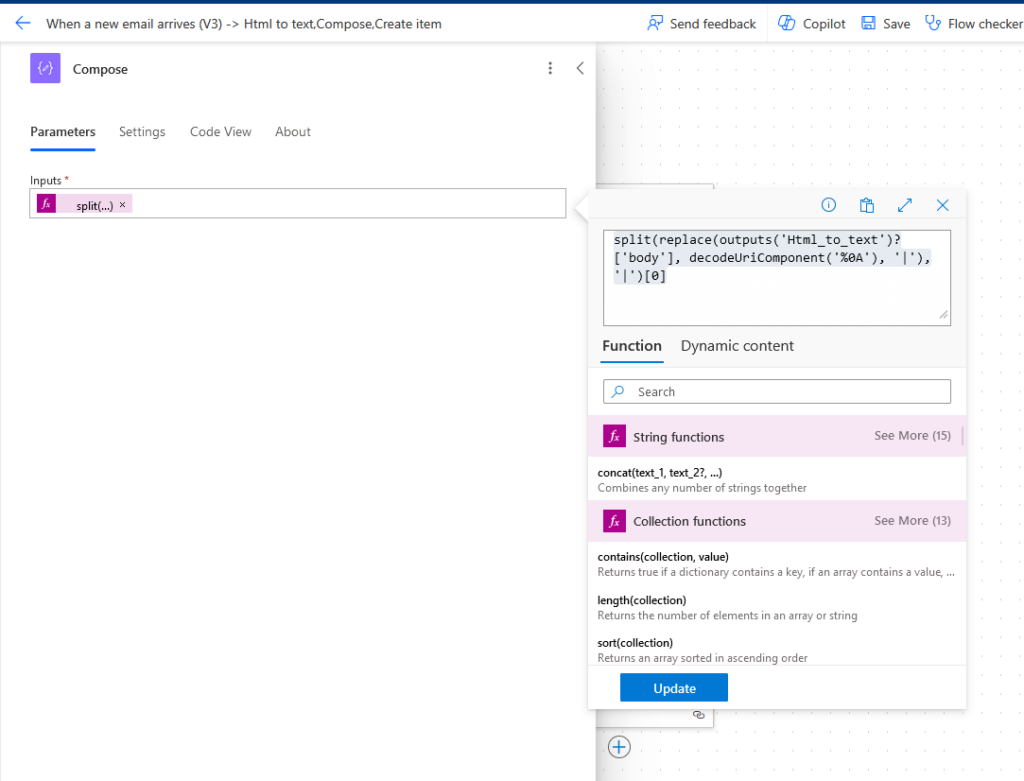This screenshot has width=1024, height=781.
Task: See More collection functions (13)
Action: click(x=912, y=520)
